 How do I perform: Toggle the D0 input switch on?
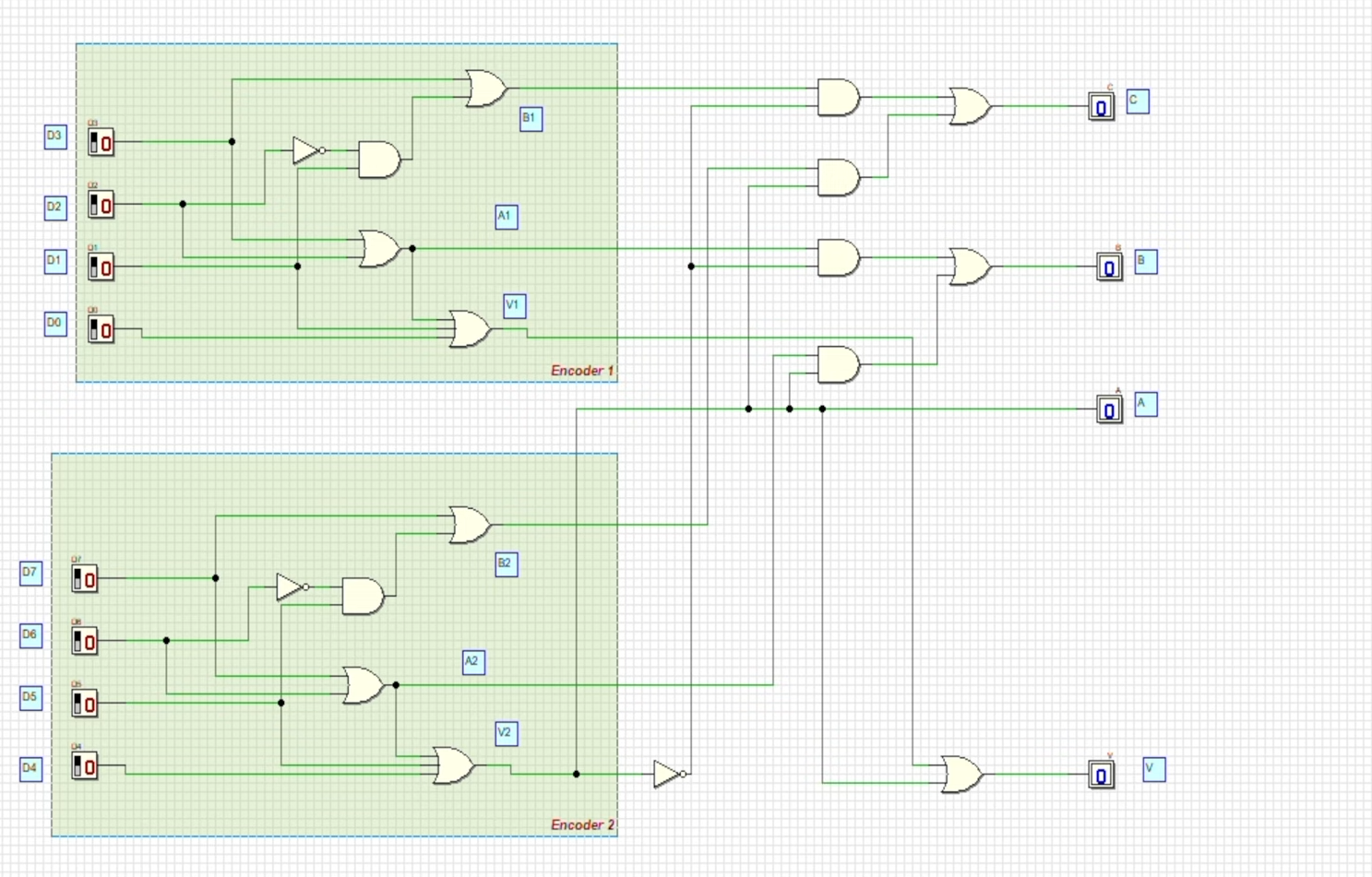click(x=101, y=330)
